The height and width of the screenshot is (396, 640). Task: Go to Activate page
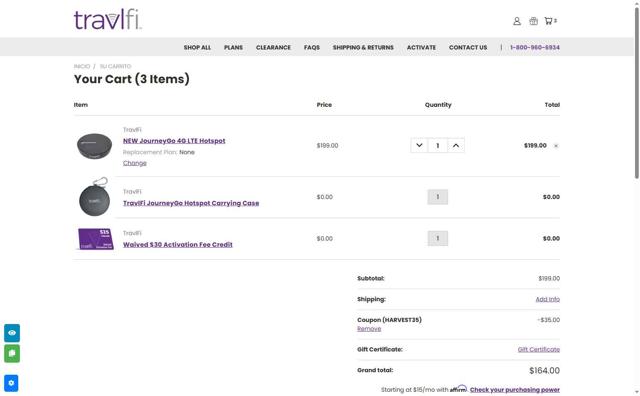421,47
